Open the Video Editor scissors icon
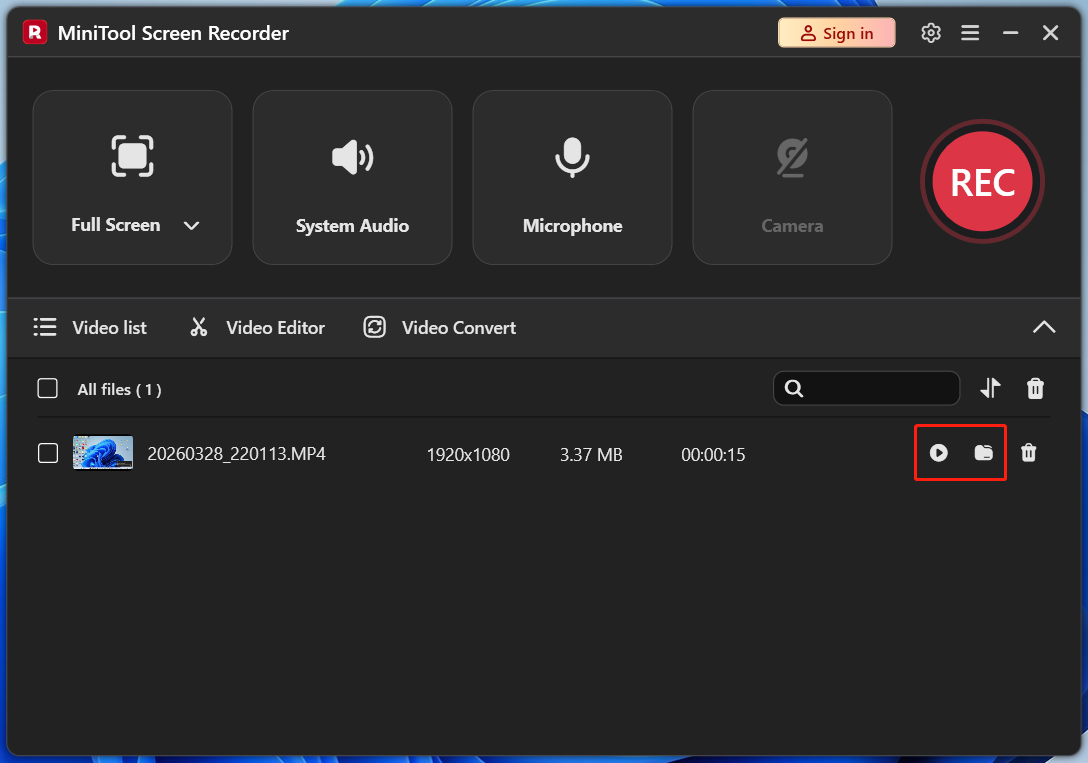This screenshot has height=763, width=1088. click(x=199, y=327)
